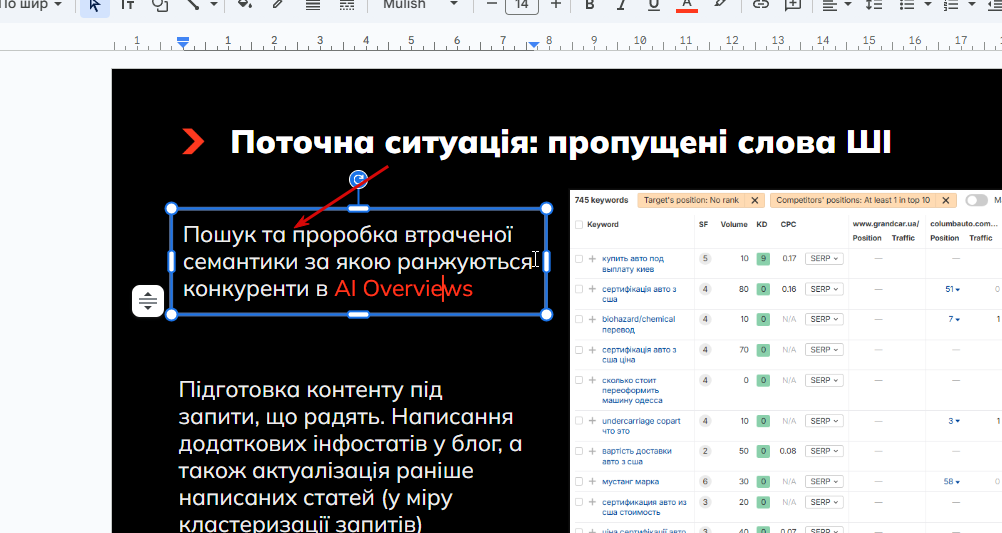
Task: Toggle the switch next to Competitors' positions filter
Action: pyautogui.click(x=976, y=200)
